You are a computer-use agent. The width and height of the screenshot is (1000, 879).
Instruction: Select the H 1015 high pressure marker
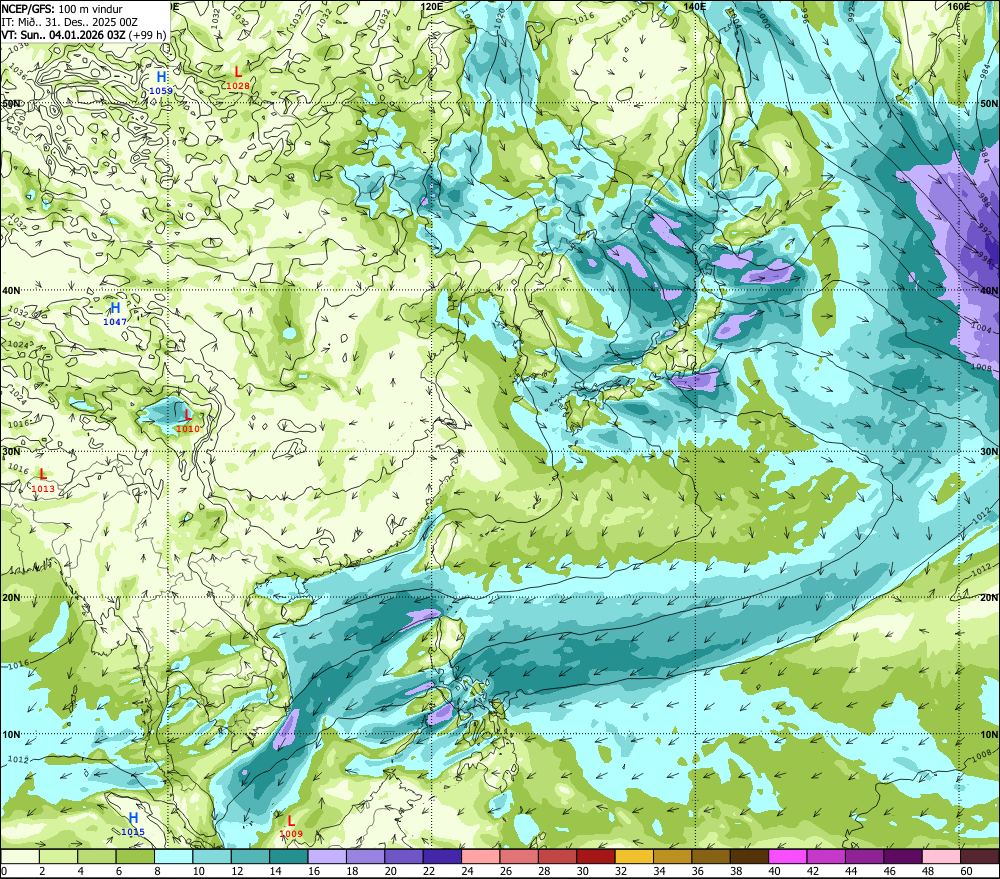(x=133, y=824)
